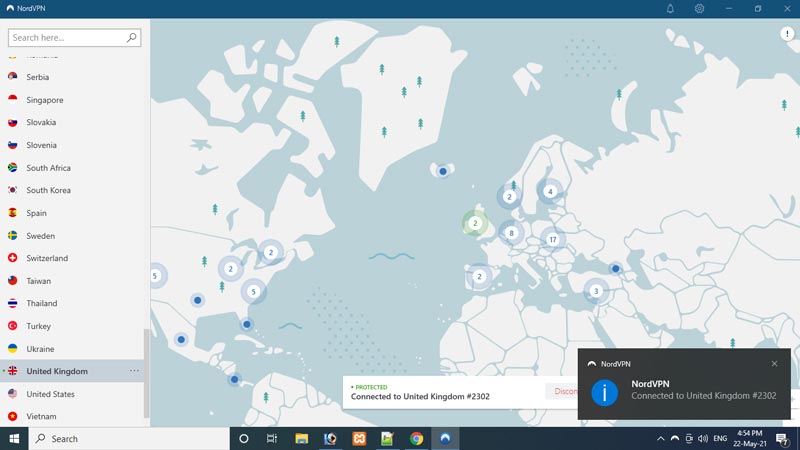Select the Spain flag icon
Viewport: 800px width, 450px height.
point(13,213)
